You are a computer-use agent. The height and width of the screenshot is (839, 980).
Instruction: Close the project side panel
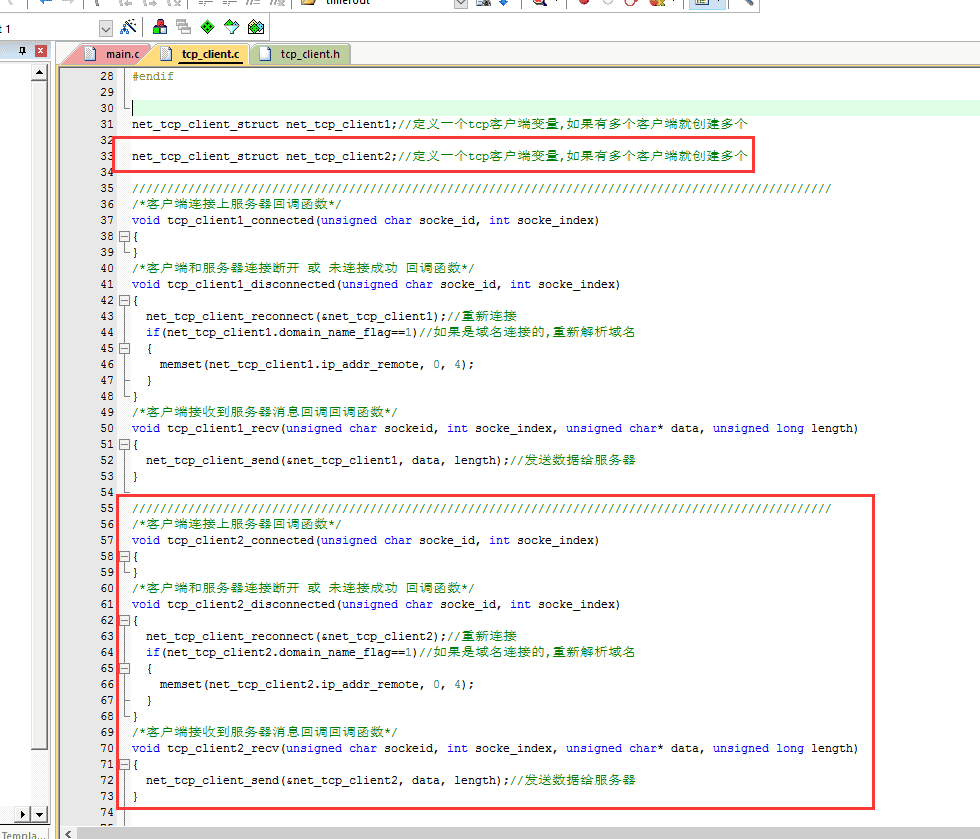click(41, 51)
